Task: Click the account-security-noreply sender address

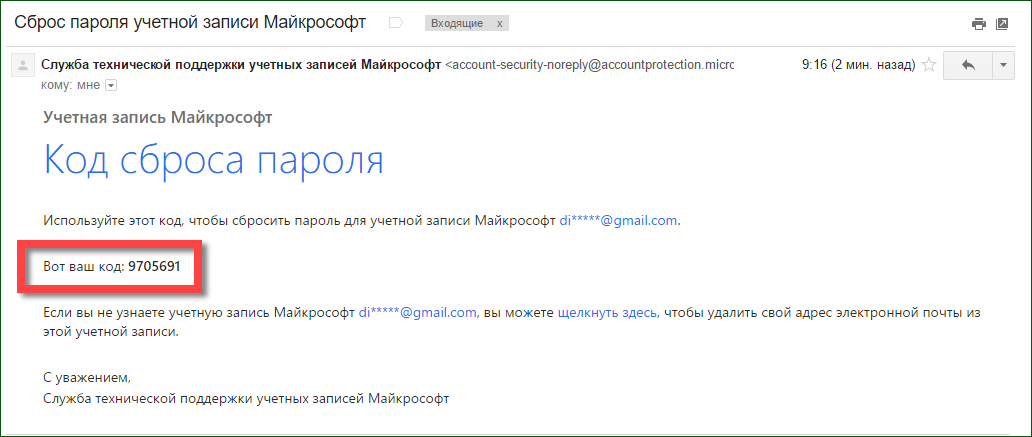Action: (x=590, y=65)
